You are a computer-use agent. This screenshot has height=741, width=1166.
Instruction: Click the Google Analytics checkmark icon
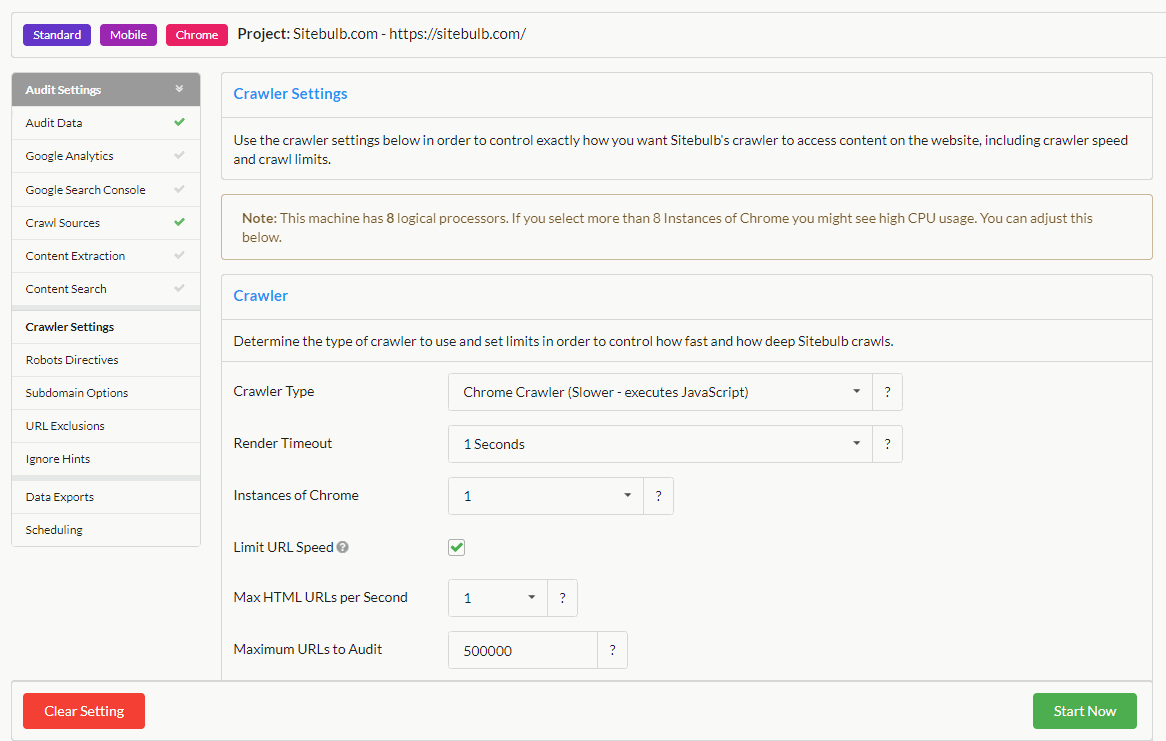179,155
